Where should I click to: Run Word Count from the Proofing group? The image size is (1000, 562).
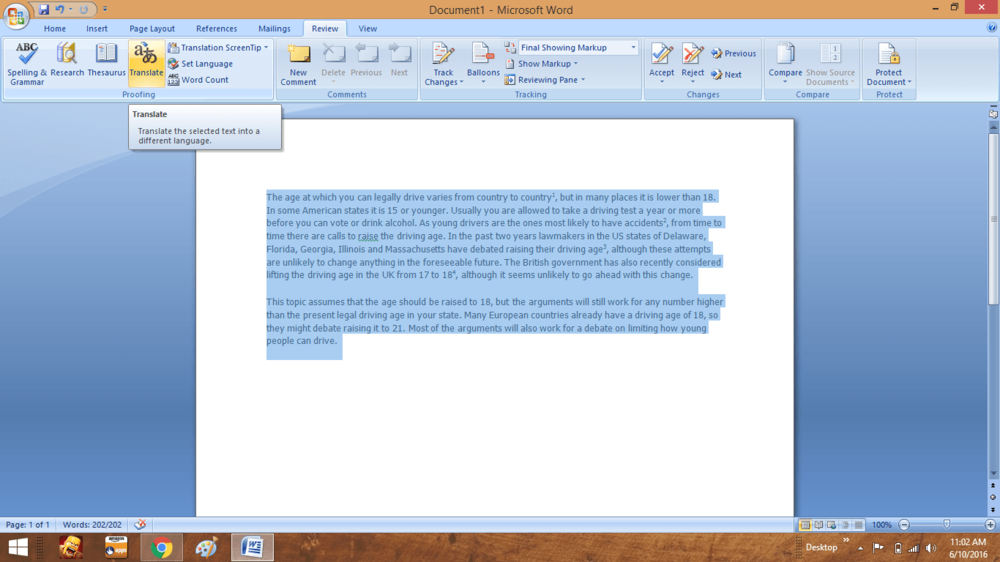pos(198,80)
